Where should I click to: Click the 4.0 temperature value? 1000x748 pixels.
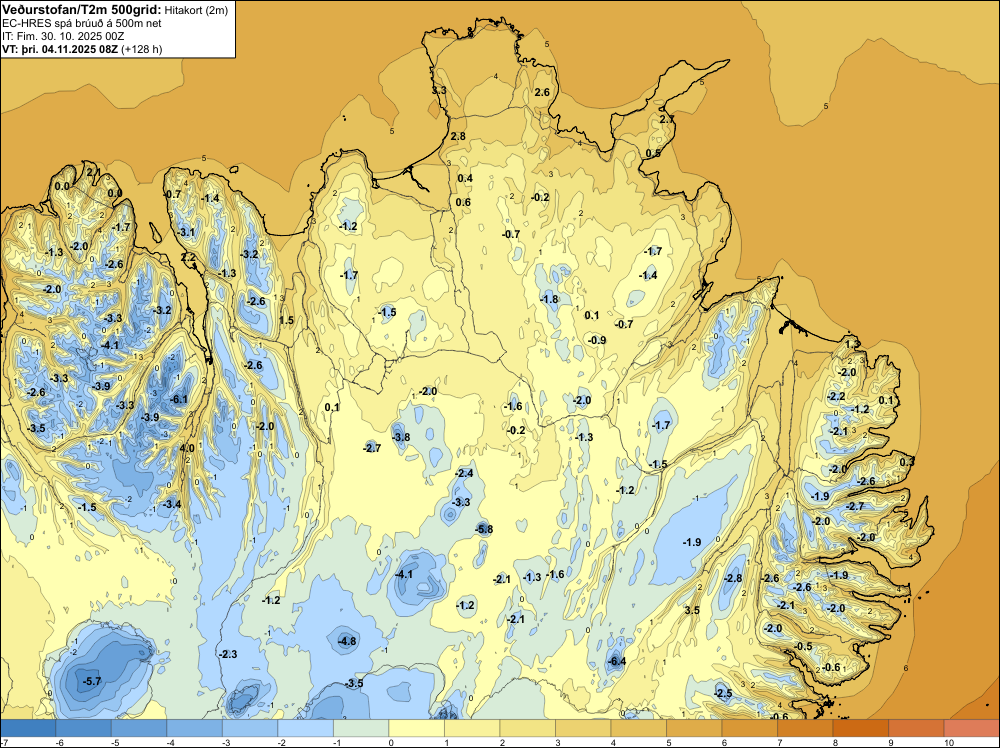[187, 448]
